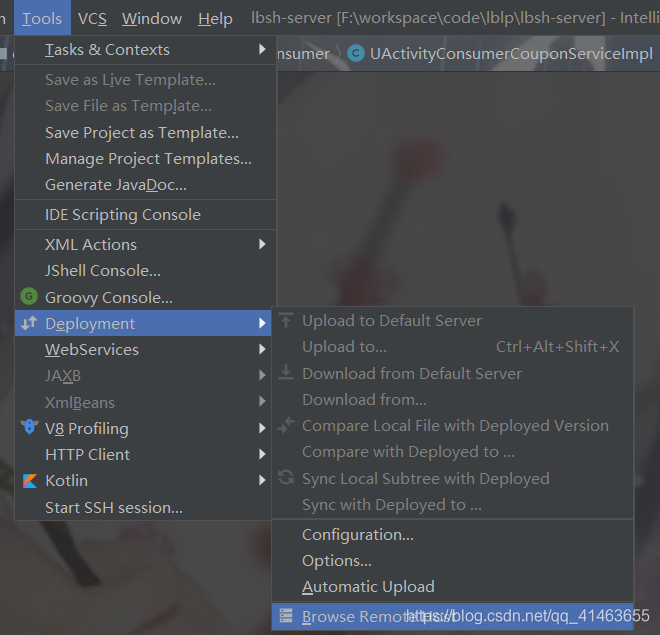Select UActivityConsumerCouponServiceImpl breadcrumb
Image resolution: width=660 pixels, height=635 pixels.
511,53
